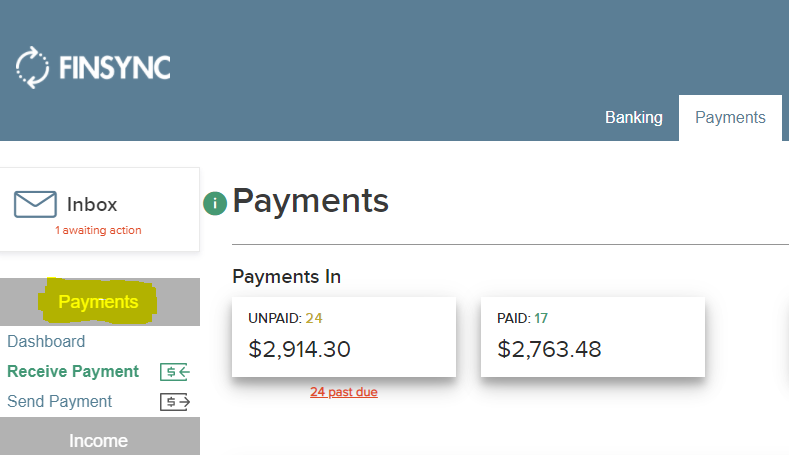Click the 1 awaiting action notice
Screen dimensions: 789x455
[98, 230]
